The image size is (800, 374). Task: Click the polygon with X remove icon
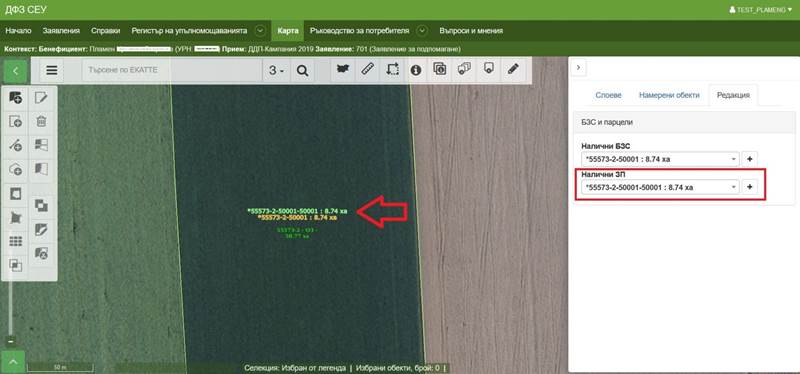tap(41, 253)
